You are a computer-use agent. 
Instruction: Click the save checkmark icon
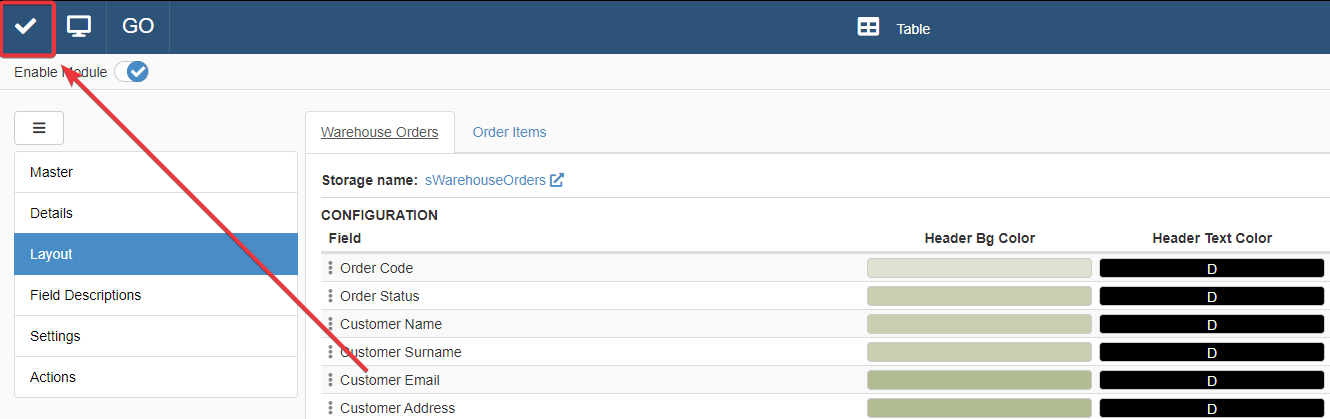[26, 26]
